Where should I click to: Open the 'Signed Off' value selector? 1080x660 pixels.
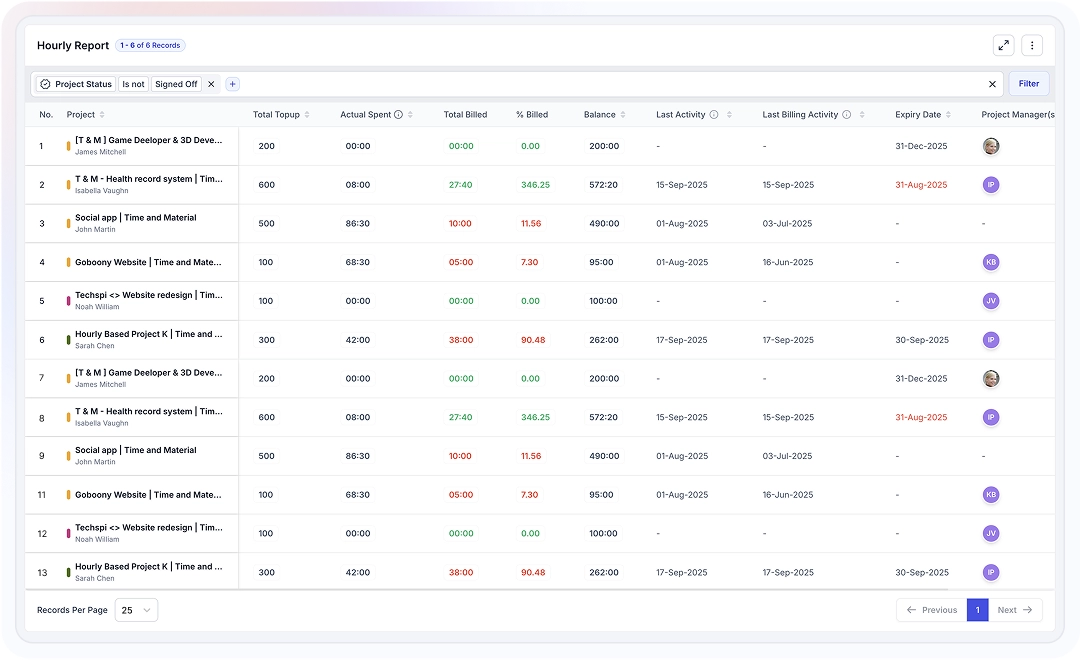[x=176, y=84]
